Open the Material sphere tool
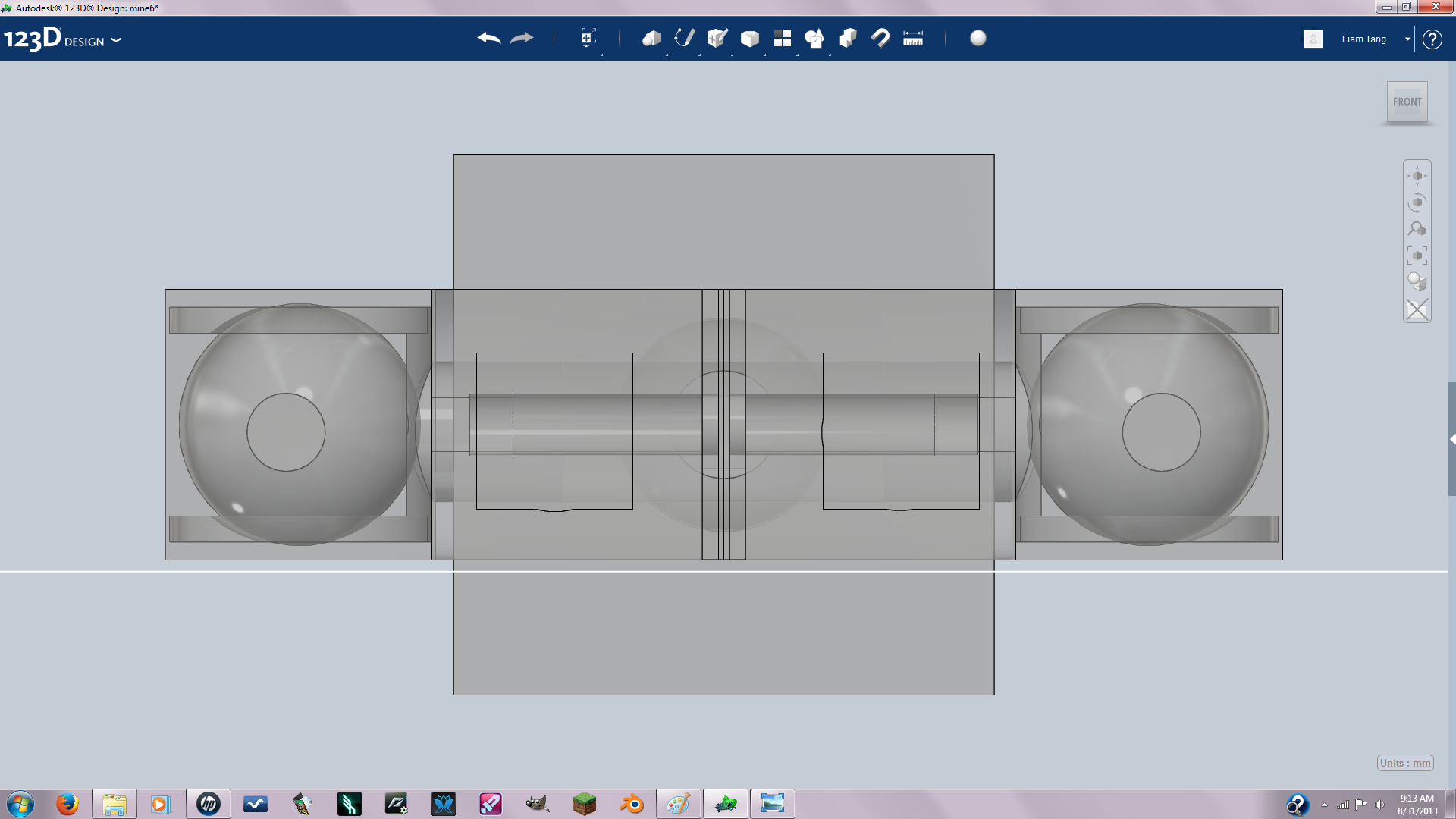The image size is (1456, 819). click(x=978, y=38)
